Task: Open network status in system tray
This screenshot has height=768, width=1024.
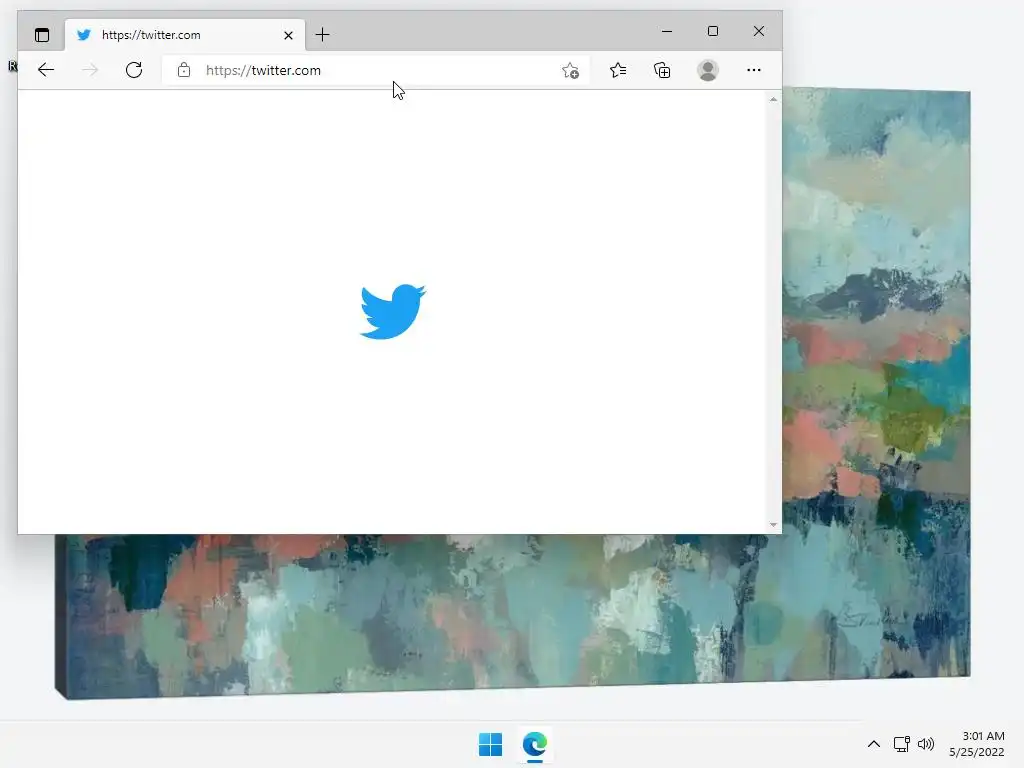Action: [902, 744]
